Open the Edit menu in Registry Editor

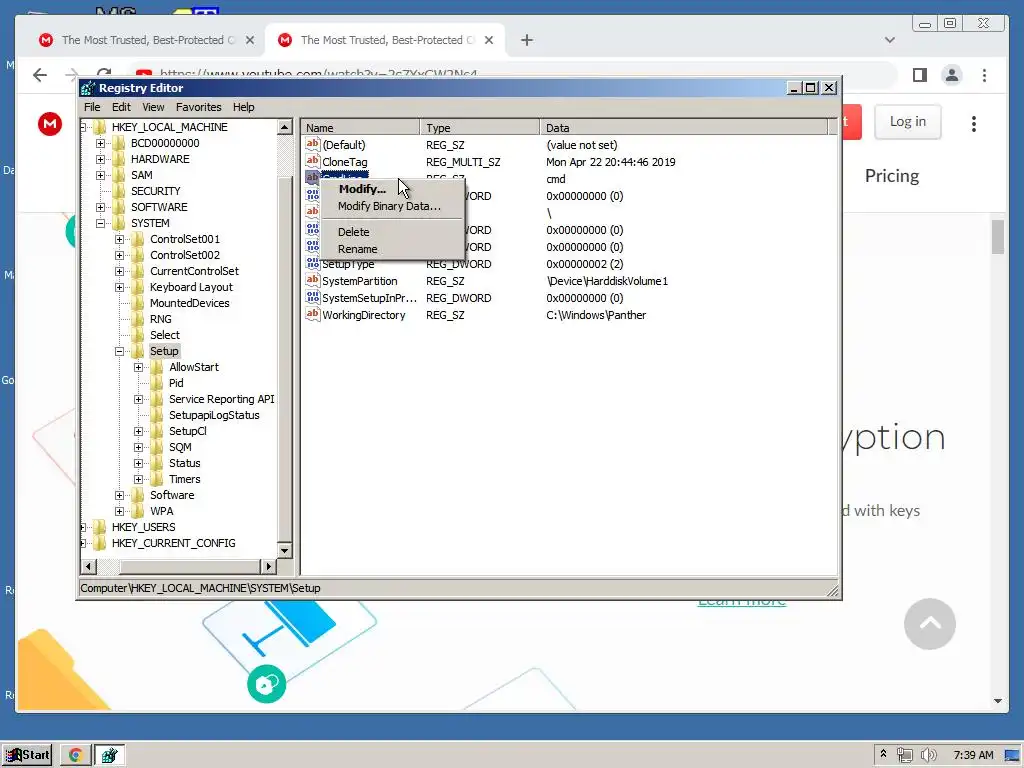pos(121,107)
